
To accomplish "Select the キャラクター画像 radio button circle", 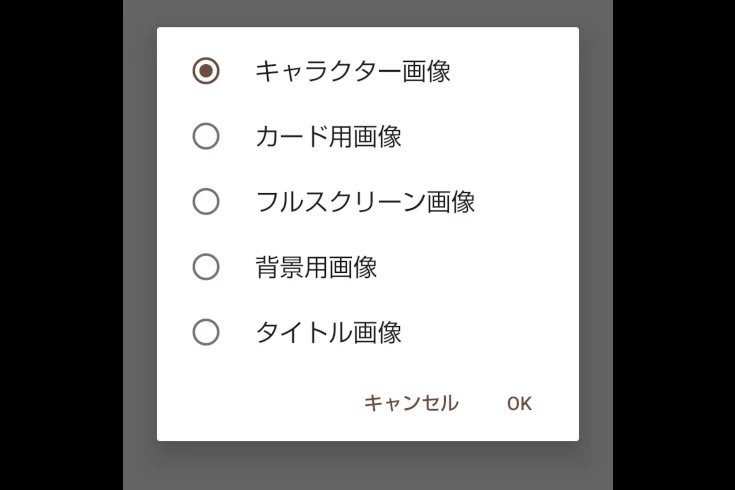I will (x=206, y=71).
